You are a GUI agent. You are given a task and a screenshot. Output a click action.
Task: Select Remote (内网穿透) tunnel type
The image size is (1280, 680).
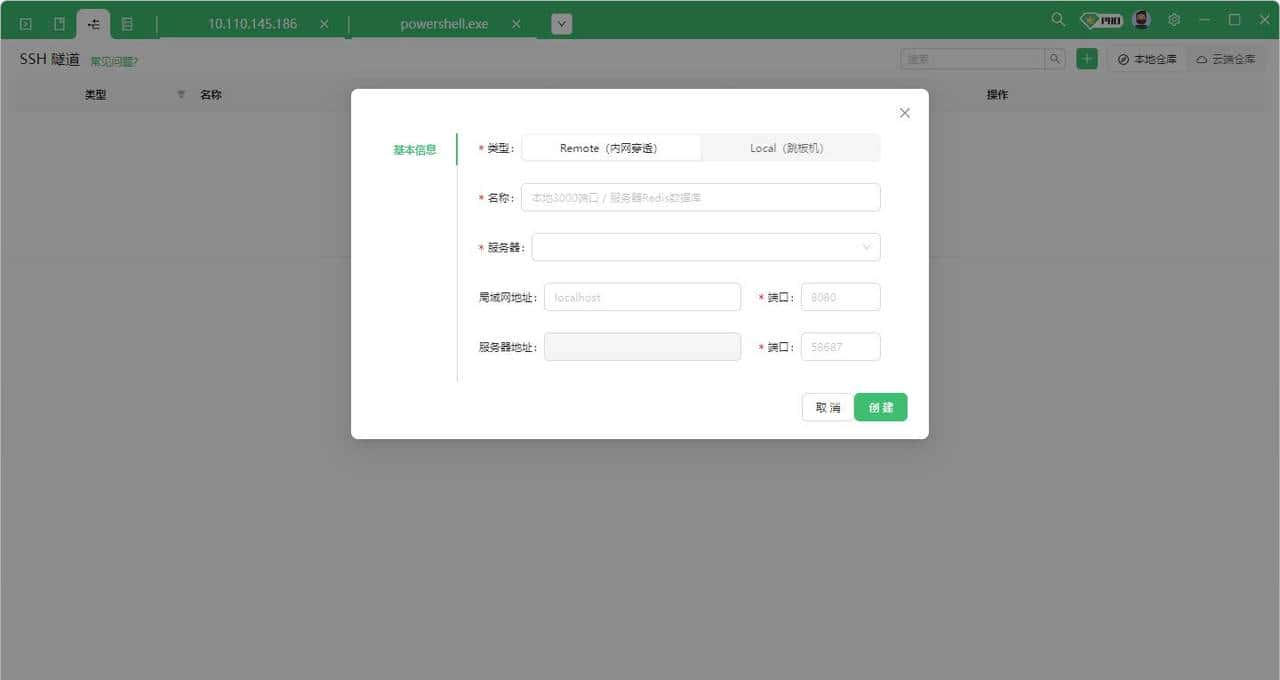pos(611,148)
